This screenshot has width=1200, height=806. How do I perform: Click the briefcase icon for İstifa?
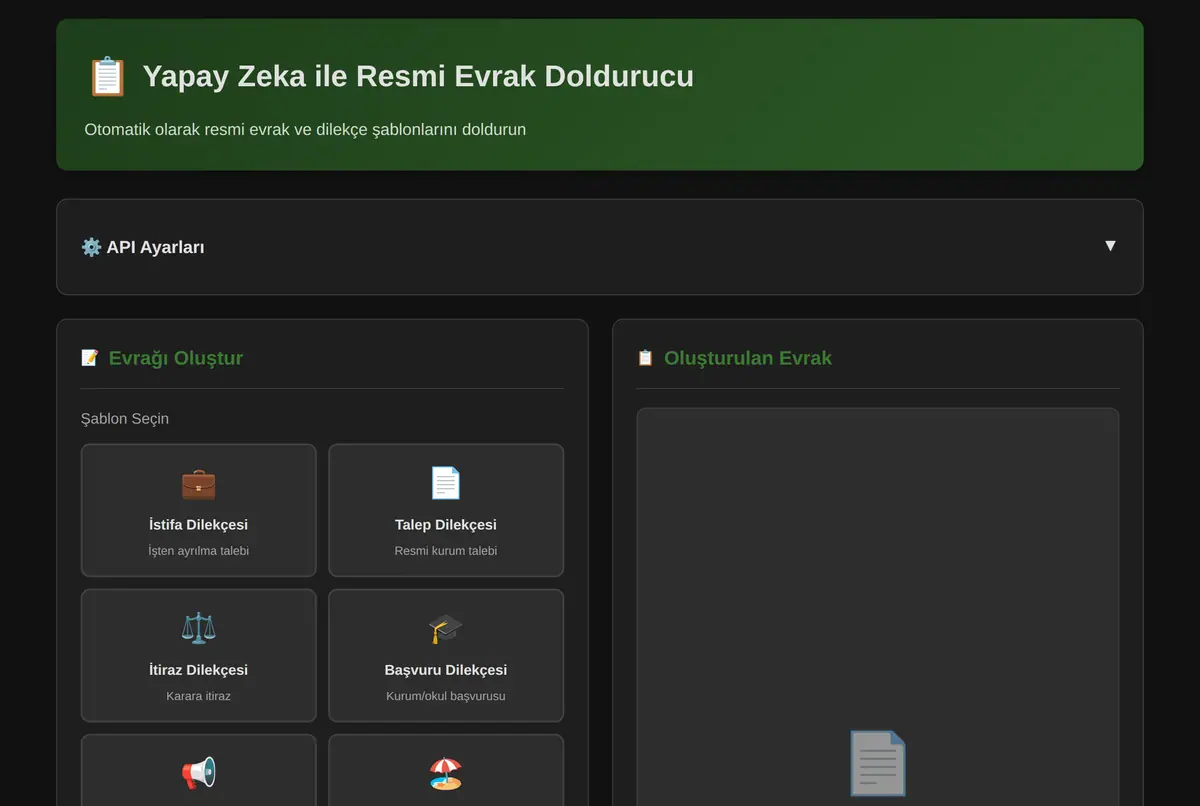(x=198, y=484)
